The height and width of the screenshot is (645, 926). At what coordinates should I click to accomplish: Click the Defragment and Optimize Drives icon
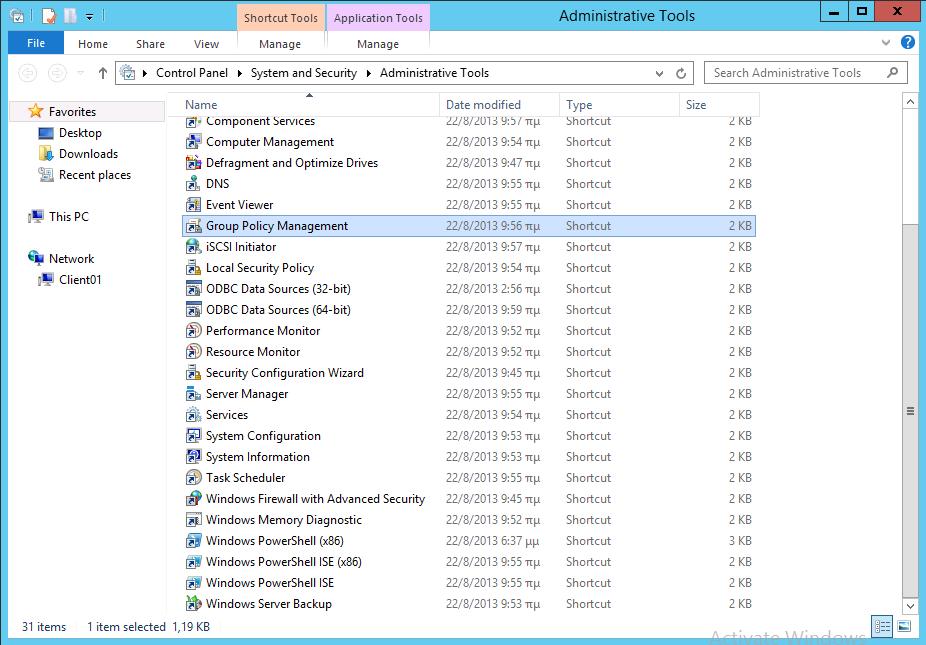(193, 163)
